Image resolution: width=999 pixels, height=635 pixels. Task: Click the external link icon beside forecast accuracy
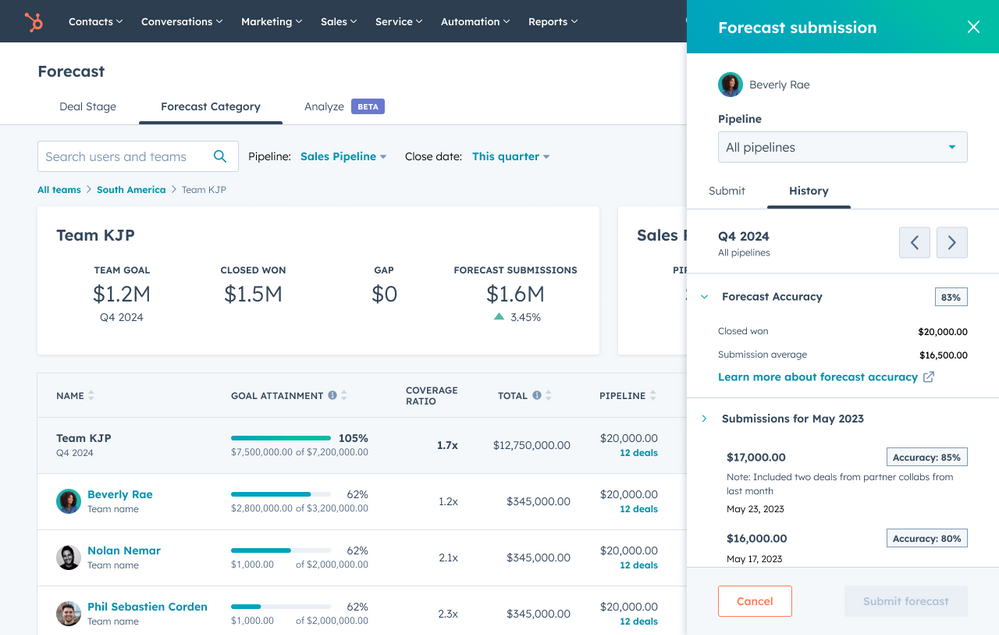(x=929, y=377)
